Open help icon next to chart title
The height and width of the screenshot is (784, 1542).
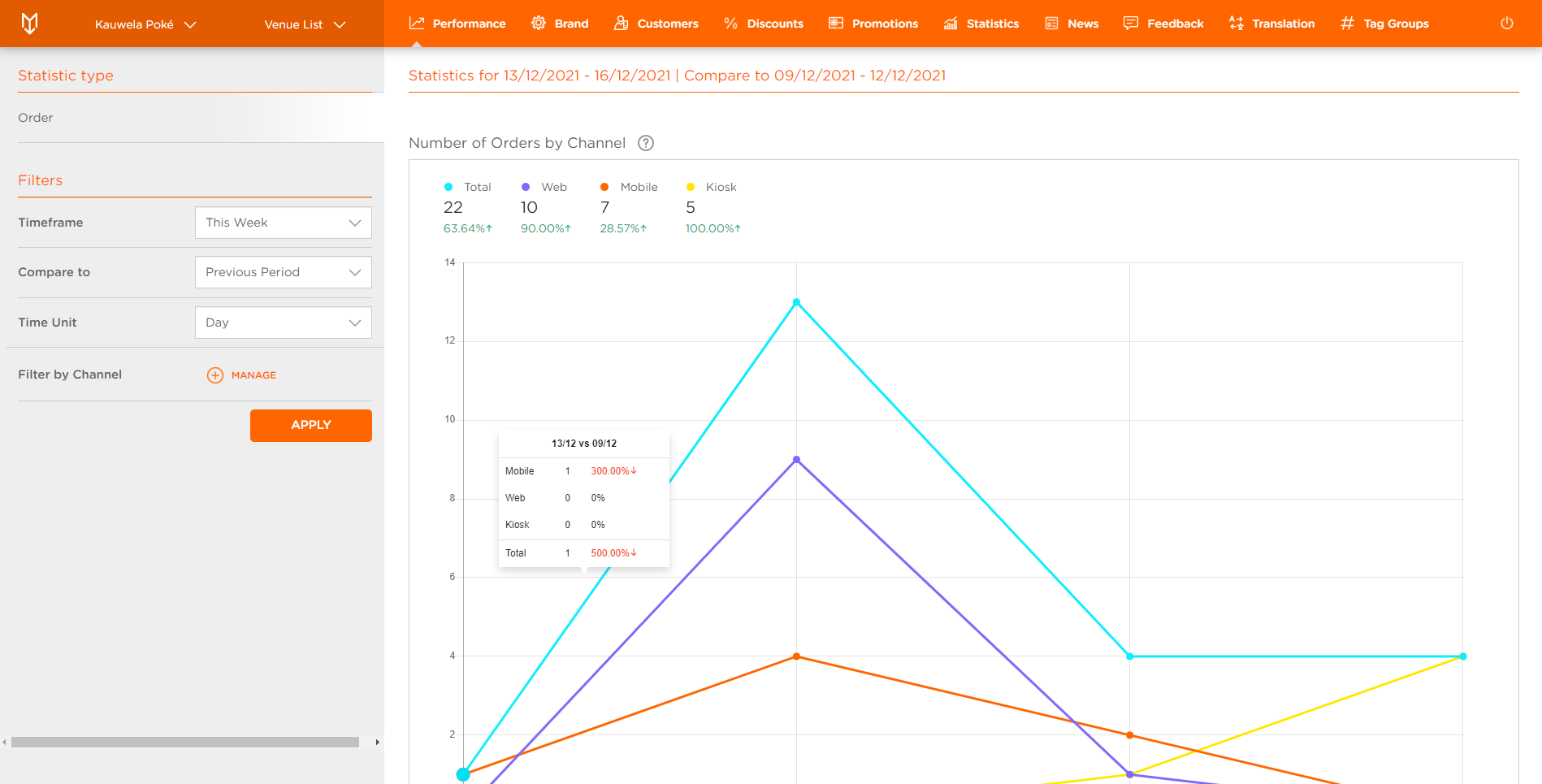[x=646, y=143]
